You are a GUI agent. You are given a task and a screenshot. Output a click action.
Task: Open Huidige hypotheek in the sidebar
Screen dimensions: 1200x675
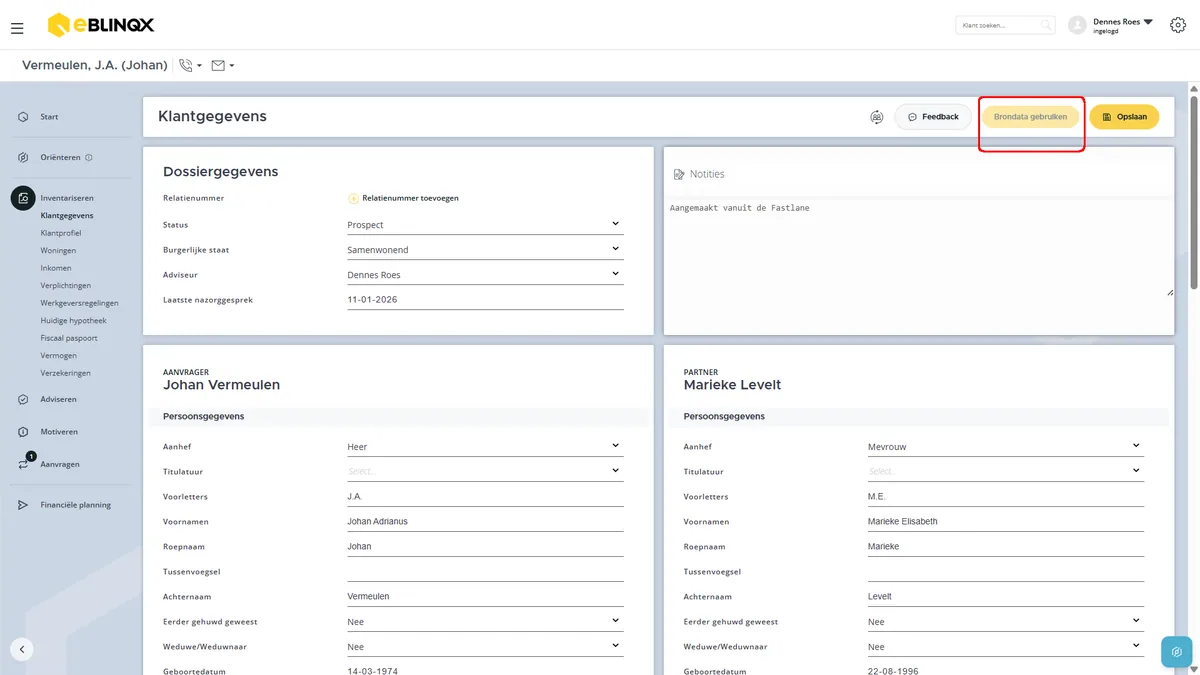73,320
